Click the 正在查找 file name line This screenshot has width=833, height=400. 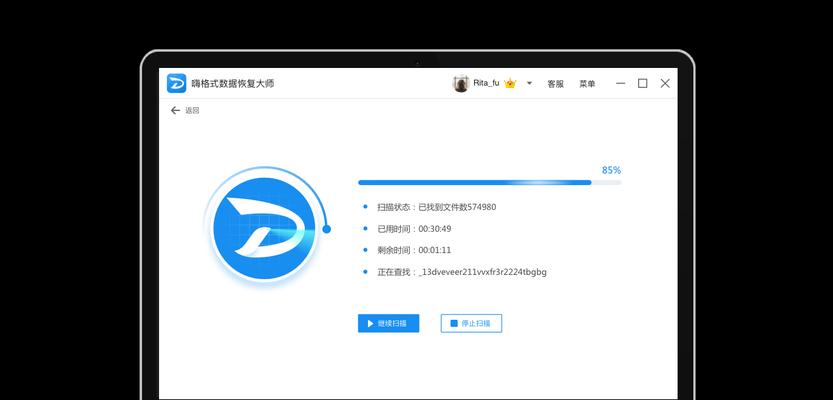[462, 272]
